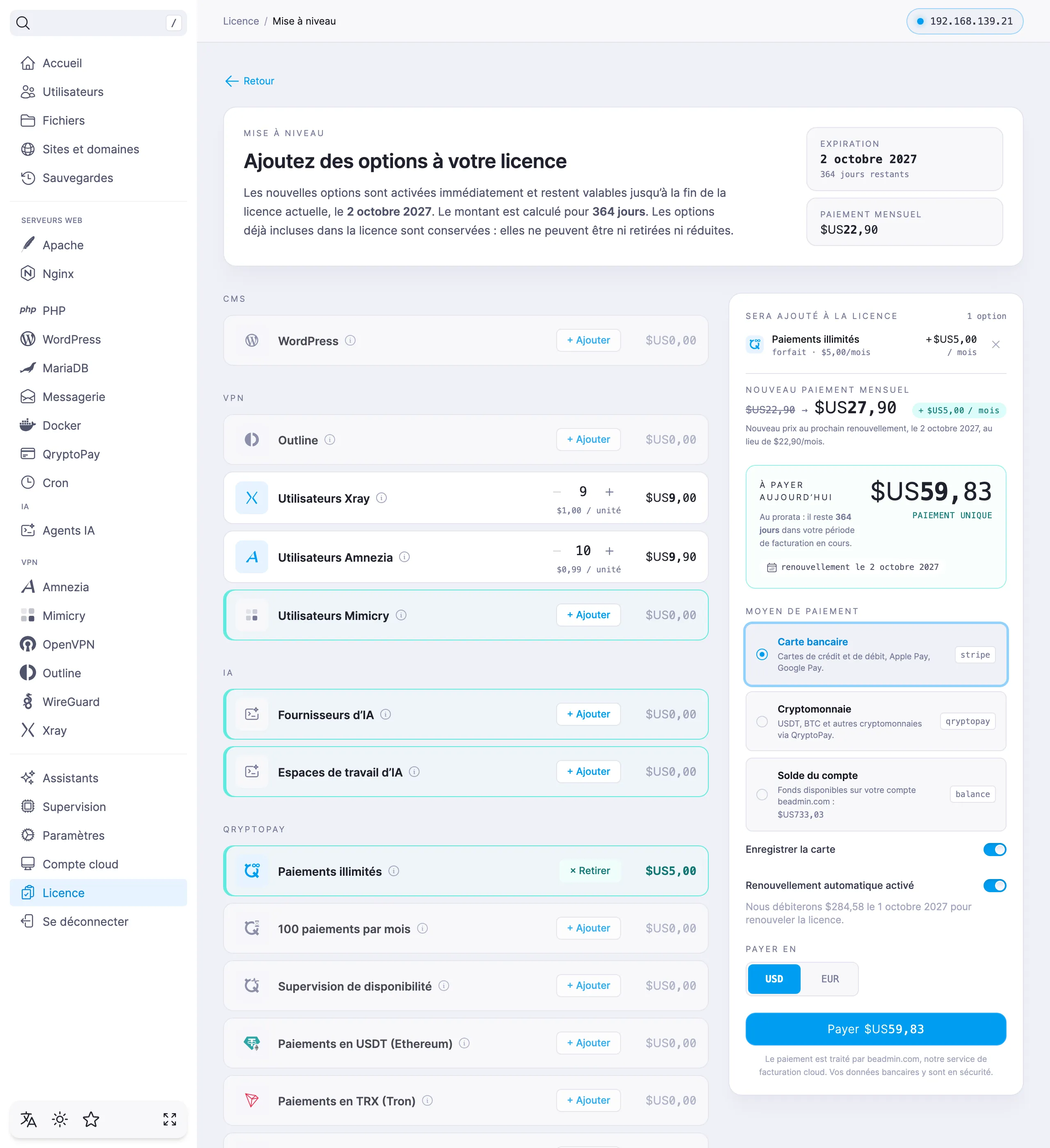Go to QryptoPay sidebar item
Screen dimensions: 1050x1148
tap(98, 454)
